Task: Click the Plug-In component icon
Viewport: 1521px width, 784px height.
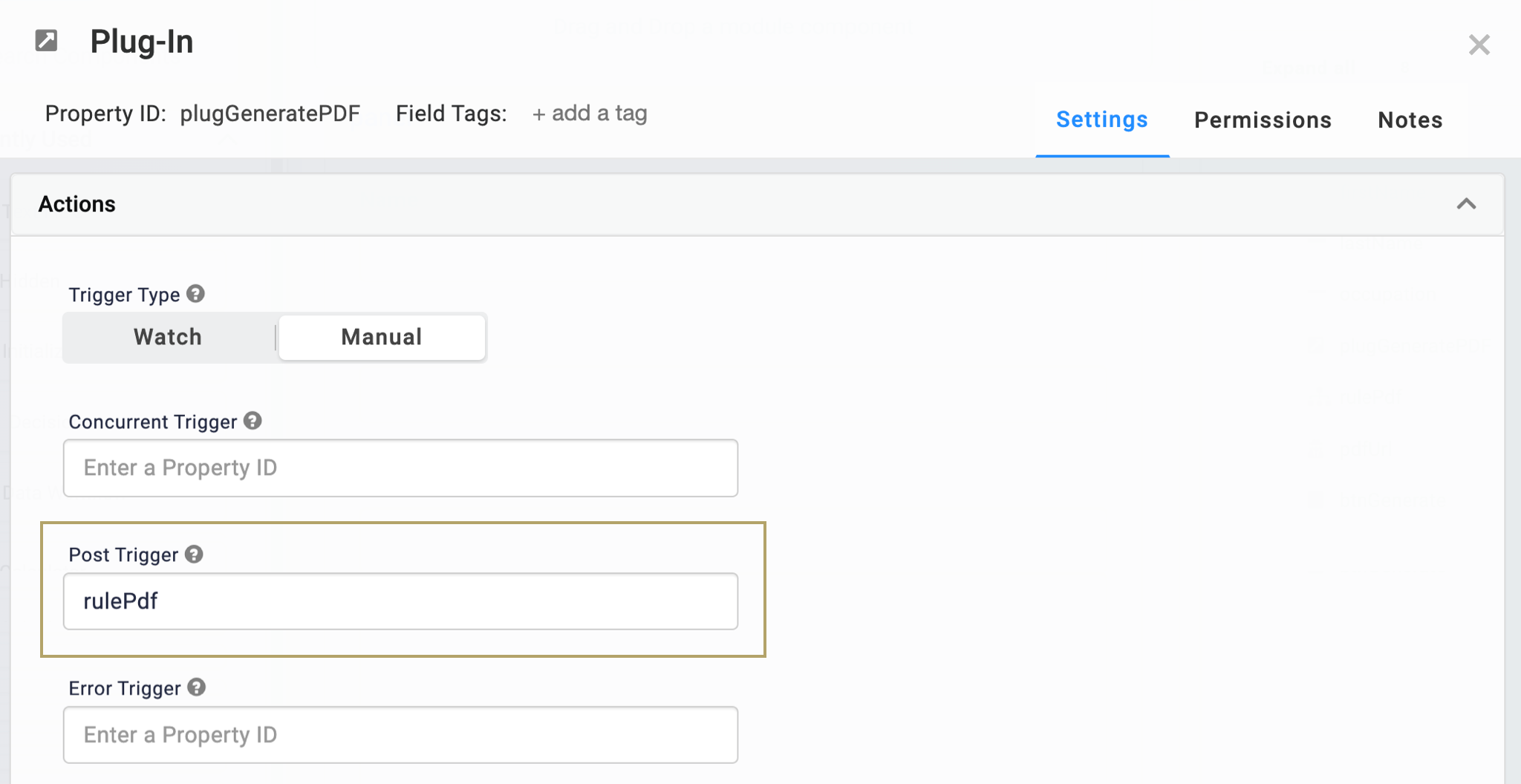Action: tap(47, 40)
